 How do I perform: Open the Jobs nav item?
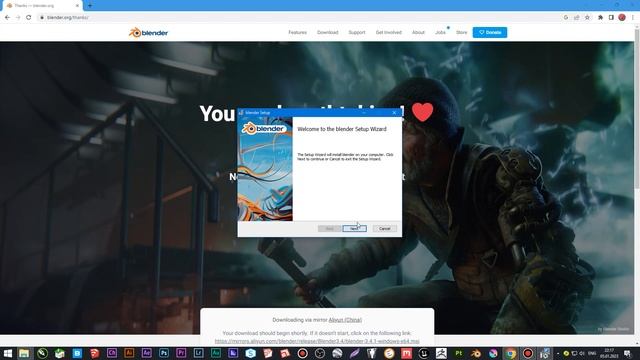pyautogui.click(x=440, y=32)
